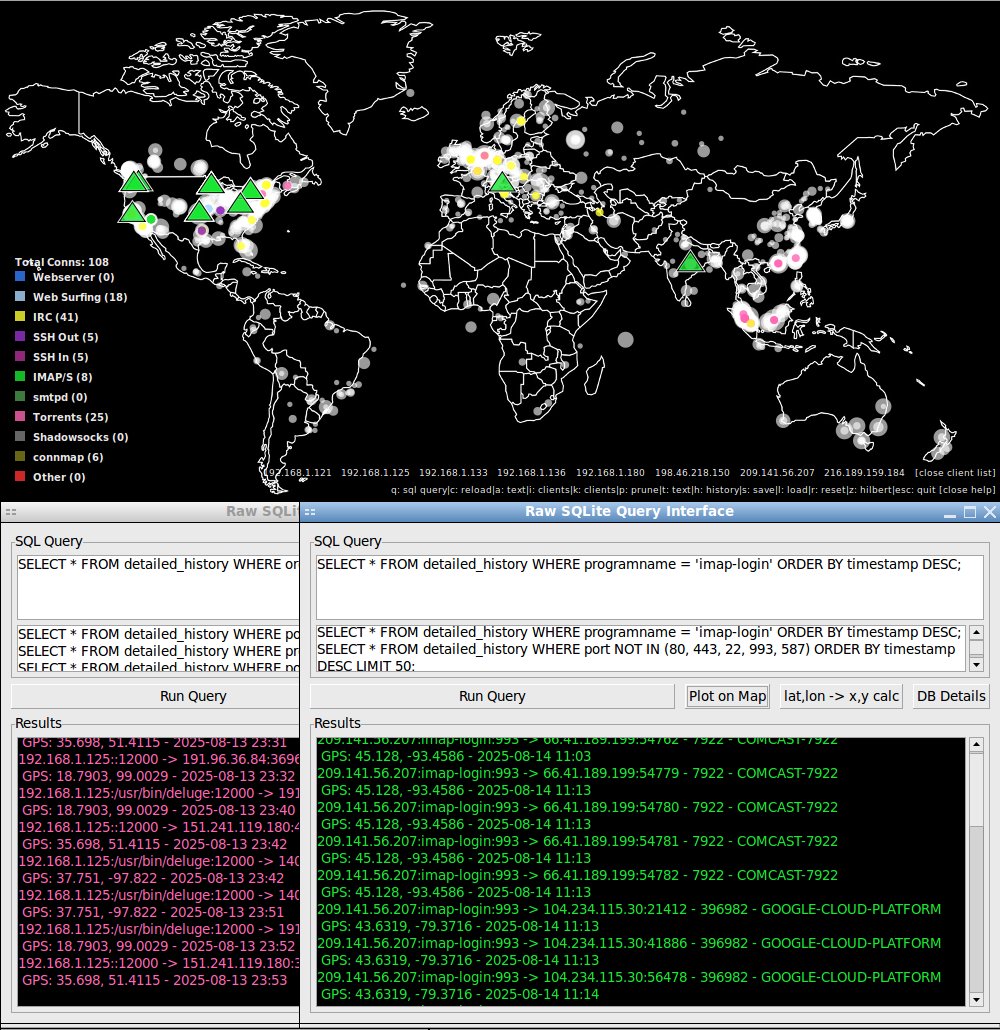Screen dimensions: 1000x1030
Task: Select first history query in the back window
Action: [x=158, y=635]
